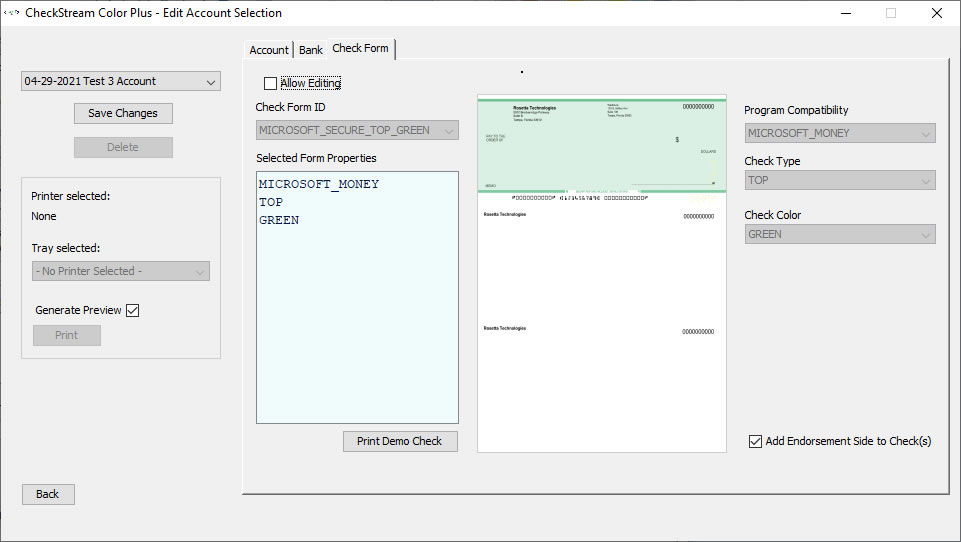The height and width of the screenshot is (542, 961).
Task: Open the Program Compatibility dropdown
Action: pyautogui.click(x=840, y=133)
